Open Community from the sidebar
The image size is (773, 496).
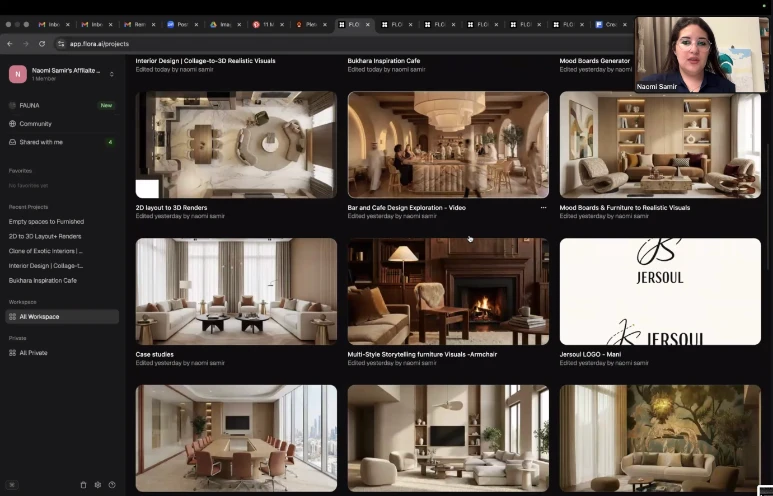coord(35,124)
